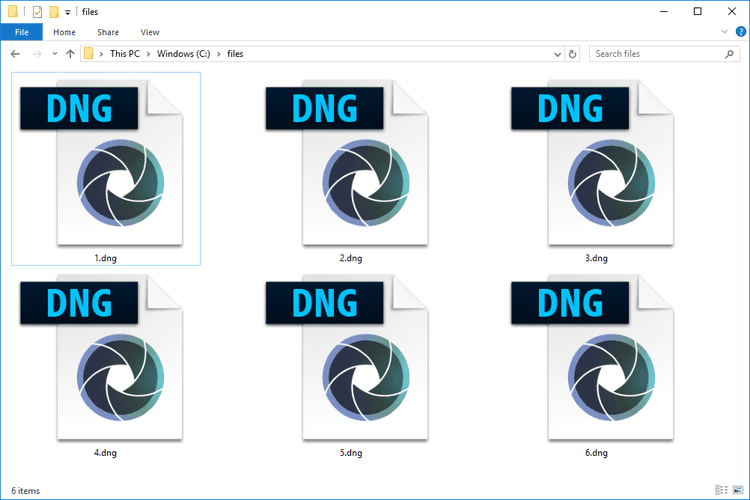Select the 2.dng file icon
The width and height of the screenshot is (750, 500).
click(x=347, y=163)
